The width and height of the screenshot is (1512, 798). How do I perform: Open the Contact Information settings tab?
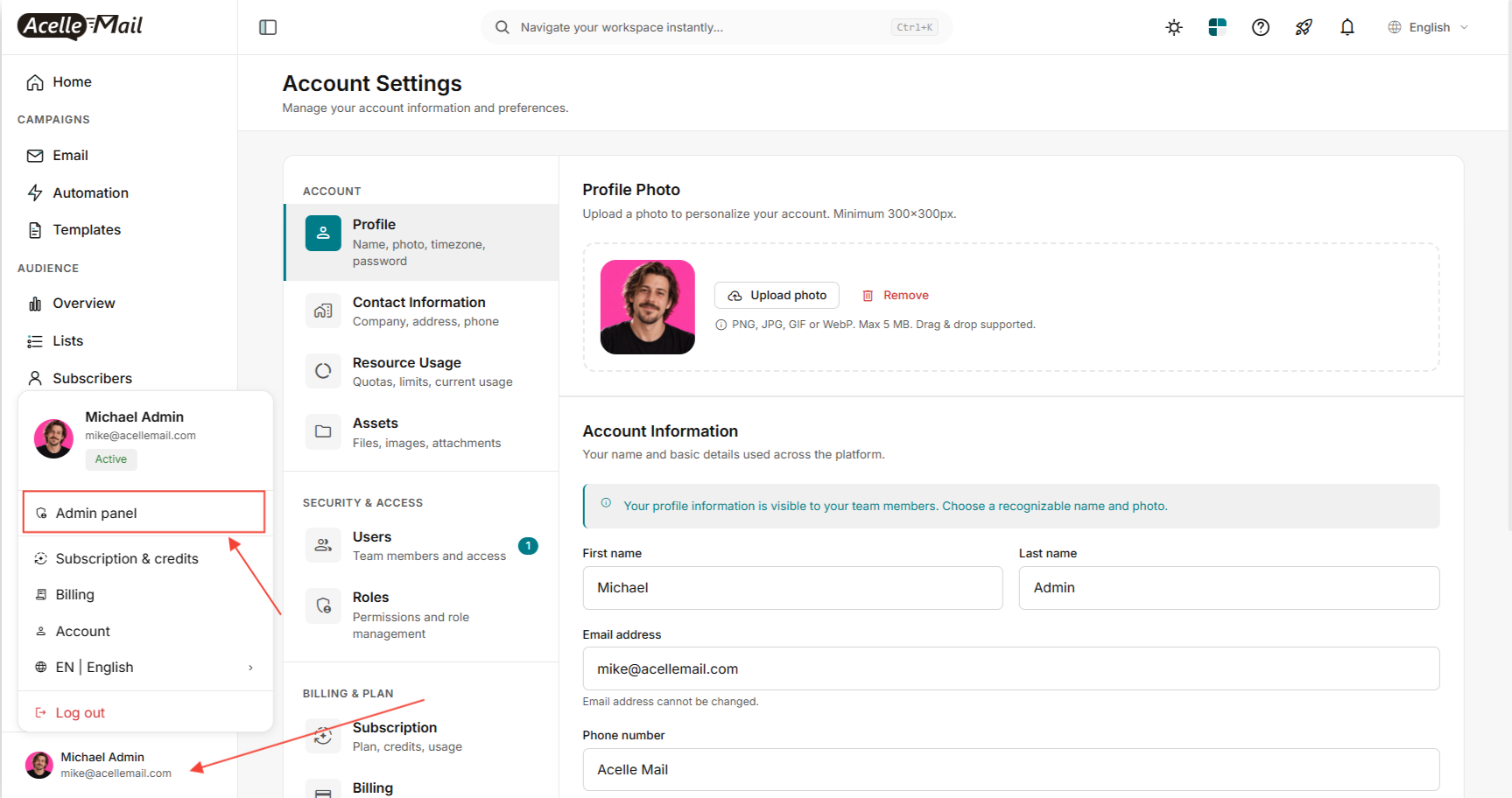coord(422,311)
